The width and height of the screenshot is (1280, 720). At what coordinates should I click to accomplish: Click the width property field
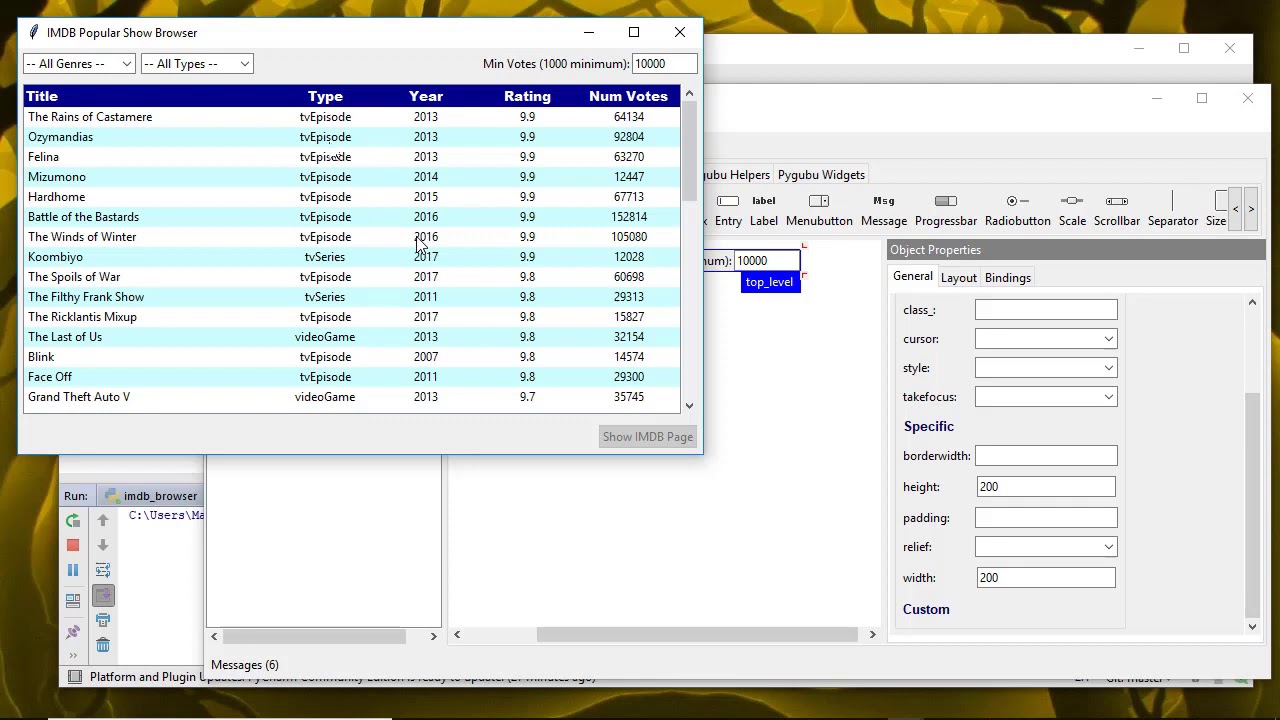point(1046,578)
